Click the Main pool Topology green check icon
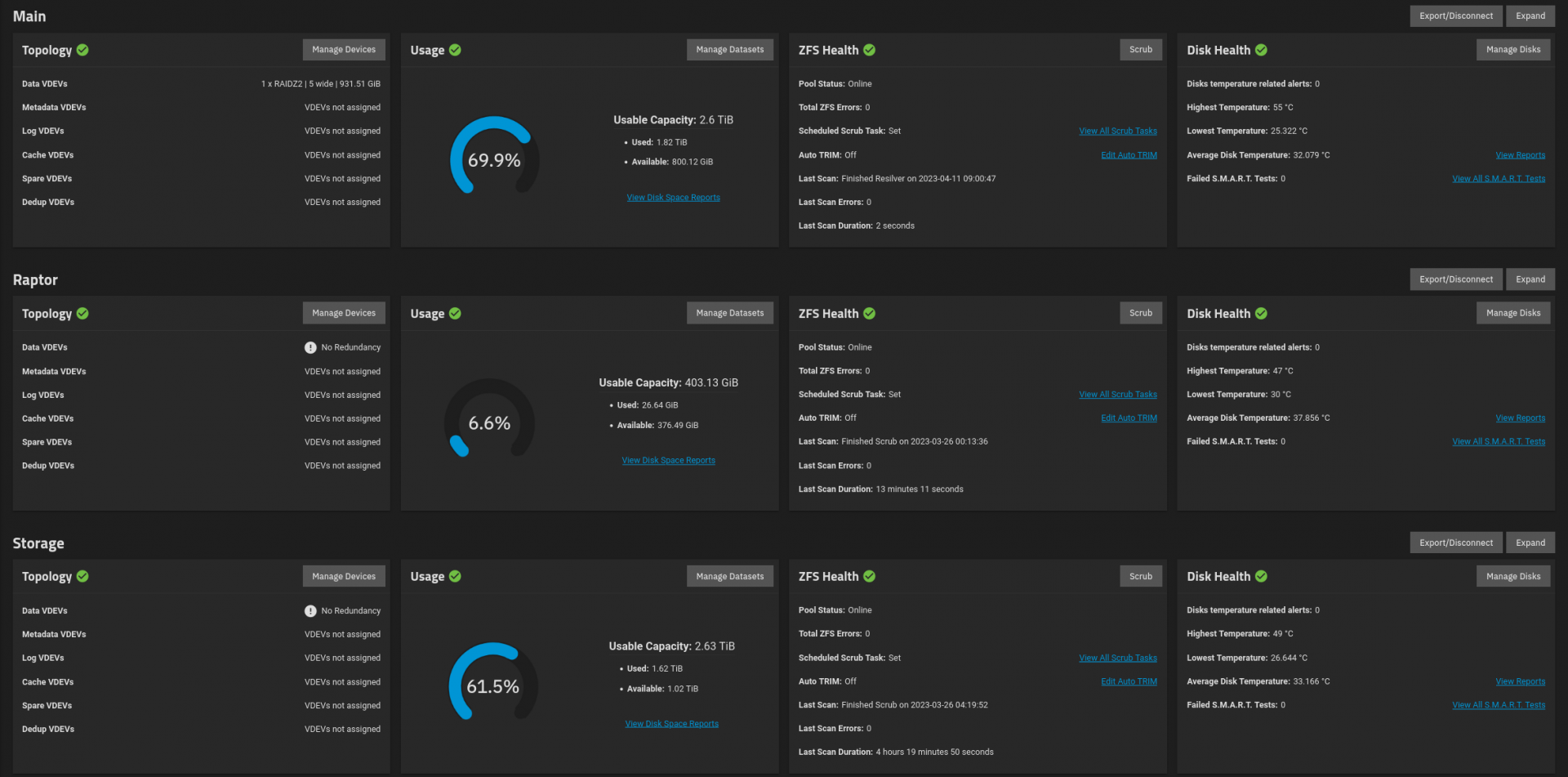Screen dimensions: 1568x777 pos(82,50)
